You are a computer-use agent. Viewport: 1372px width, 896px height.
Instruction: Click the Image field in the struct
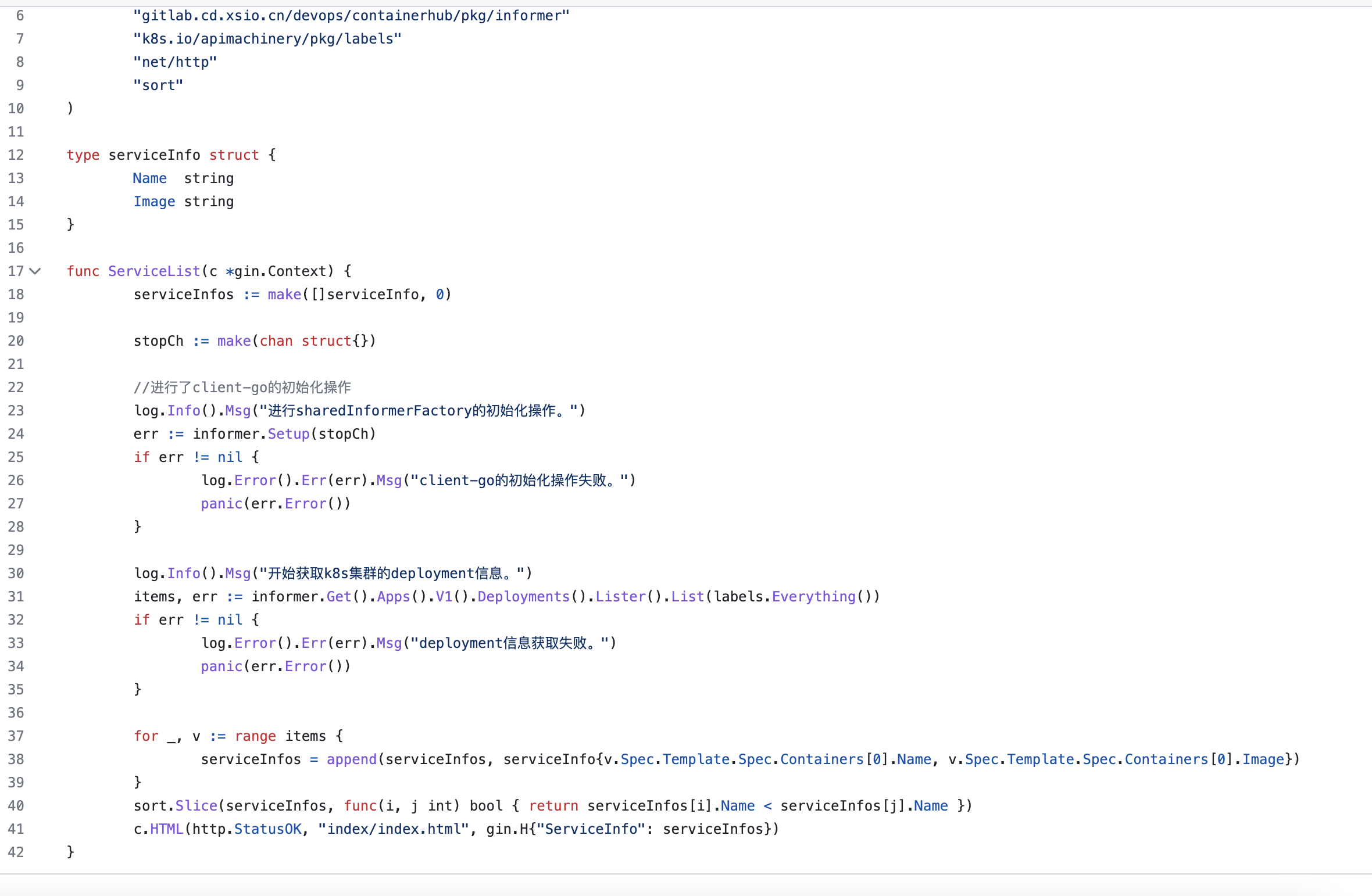point(154,202)
